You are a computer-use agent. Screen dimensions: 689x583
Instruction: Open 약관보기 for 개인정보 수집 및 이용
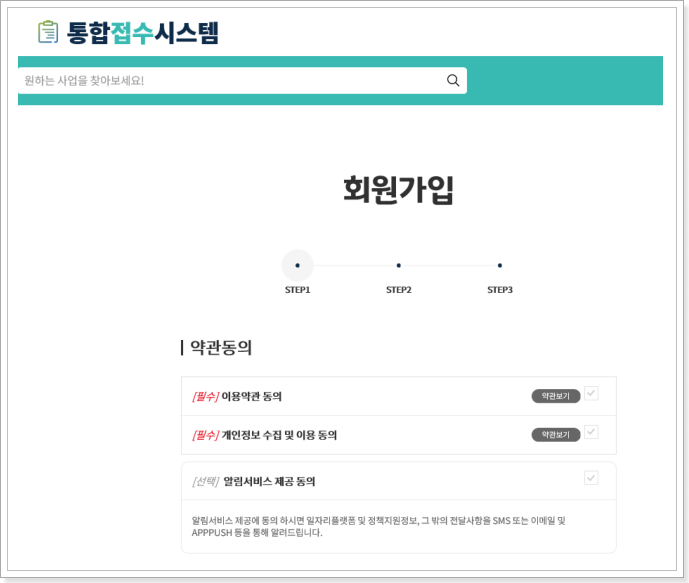[556, 435]
